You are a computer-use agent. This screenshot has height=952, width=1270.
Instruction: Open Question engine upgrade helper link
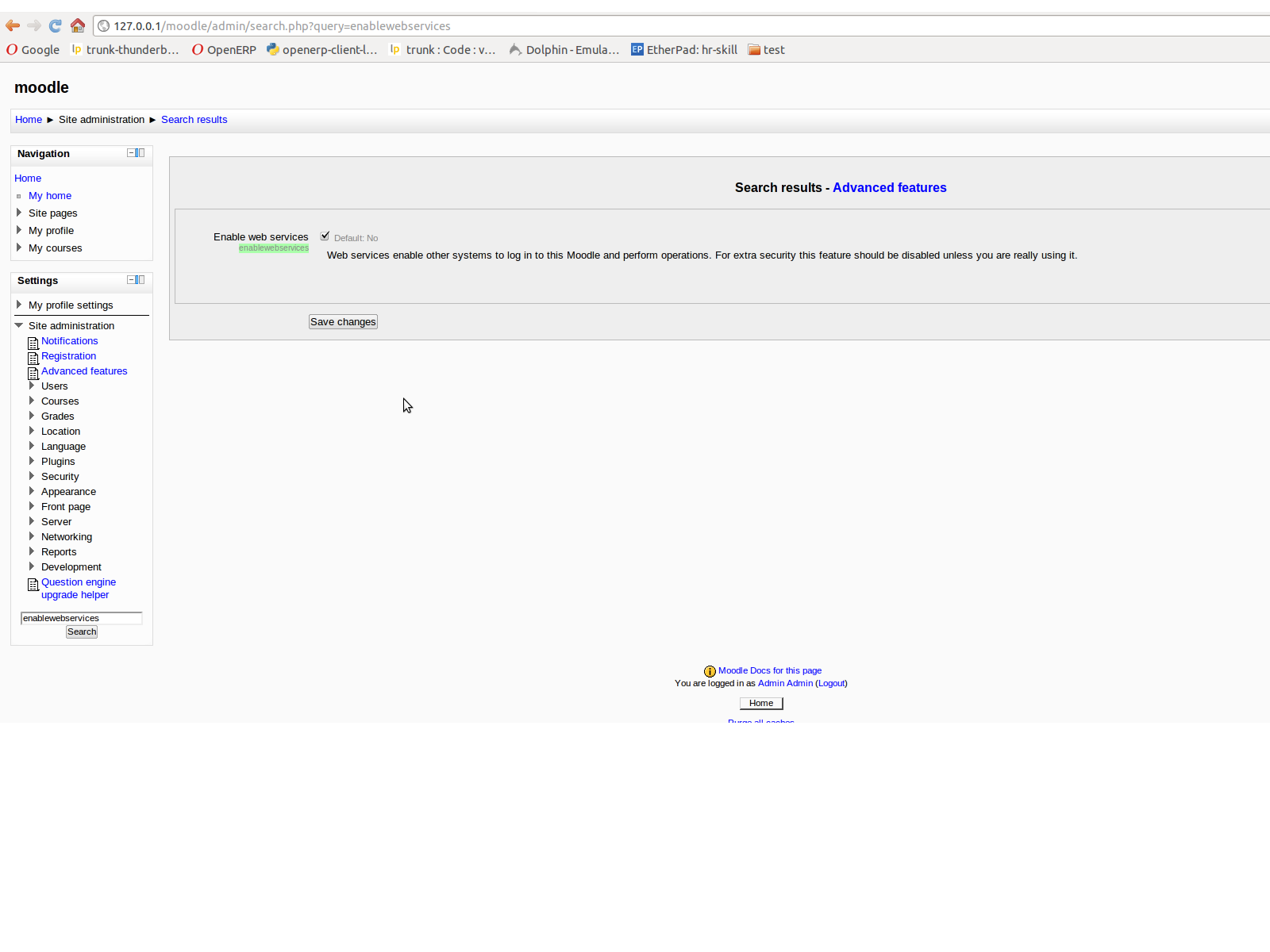point(79,589)
